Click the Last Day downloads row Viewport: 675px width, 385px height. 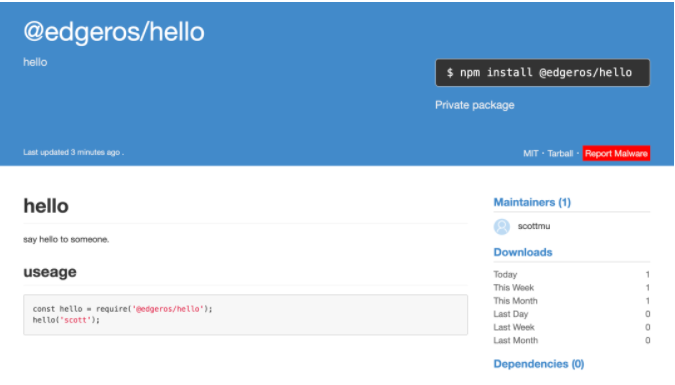tap(572, 314)
